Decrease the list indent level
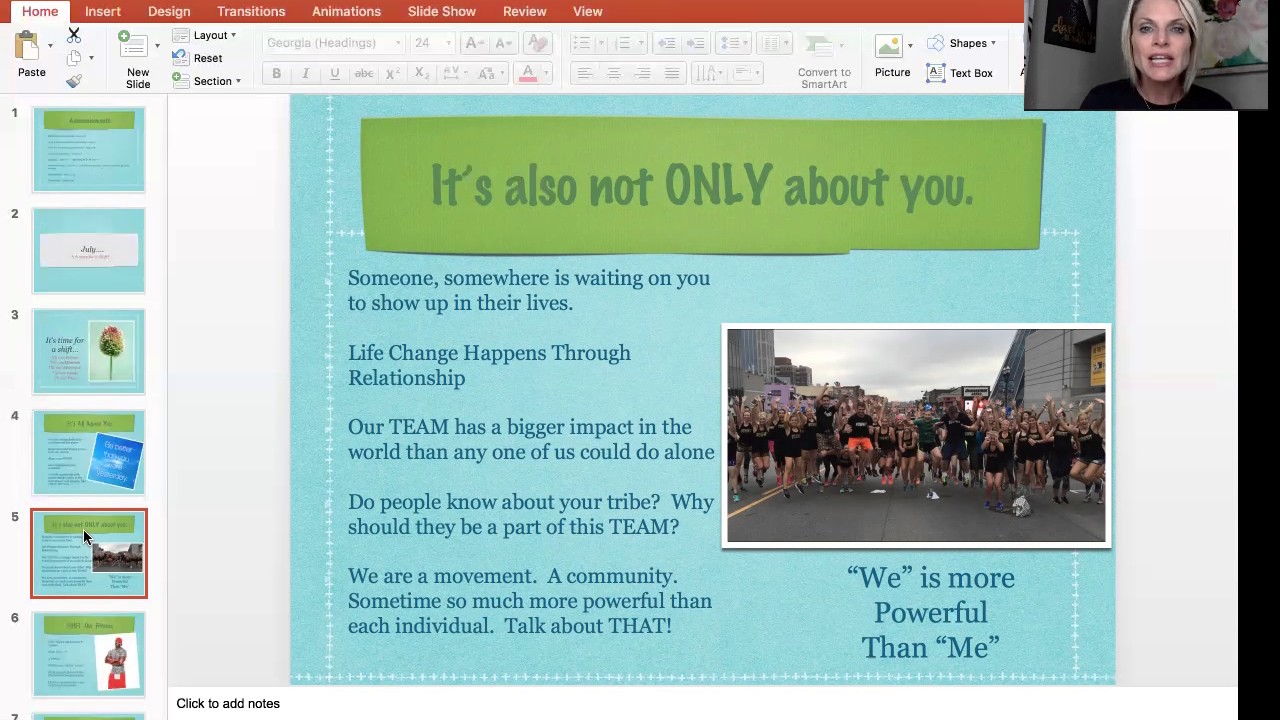1280x720 pixels. [x=666, y=43]
